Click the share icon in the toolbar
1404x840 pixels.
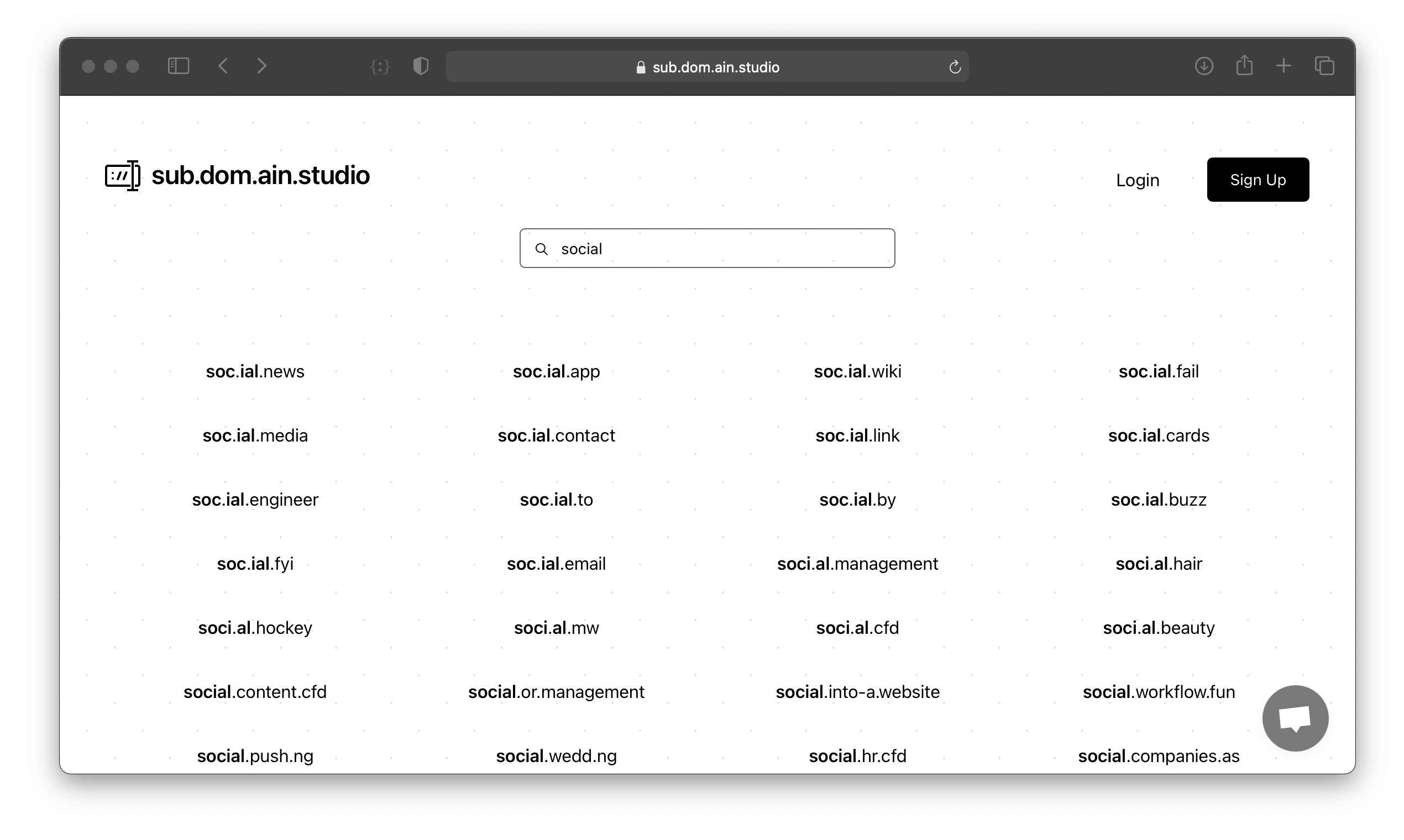(x=1244, y=66)
